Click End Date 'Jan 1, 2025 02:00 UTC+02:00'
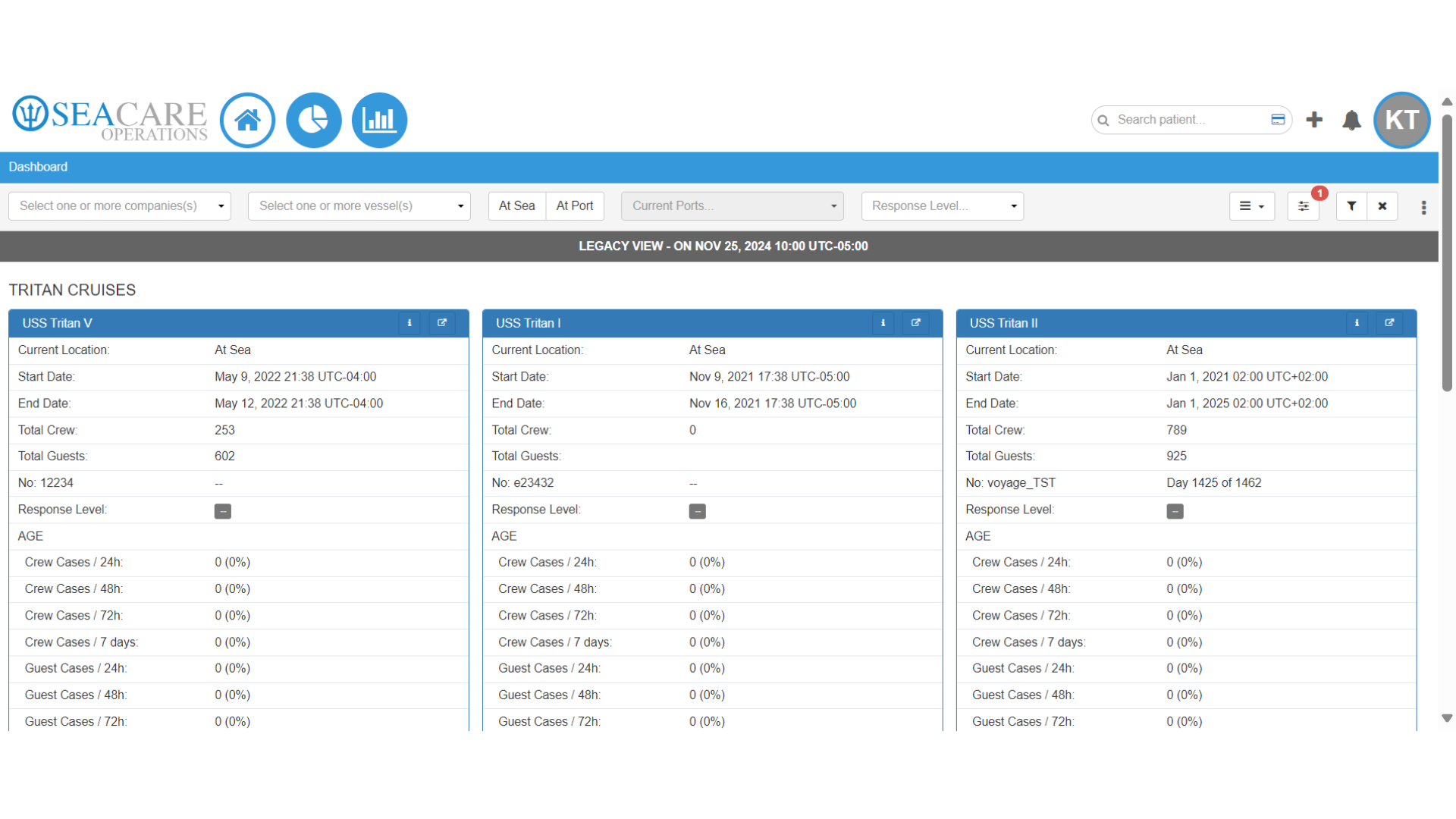The image size is (1456, 819). tap(1247, 403)
